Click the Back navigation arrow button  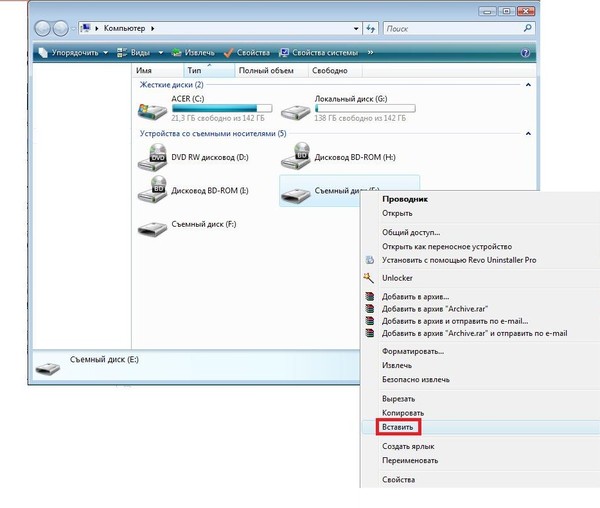pyautogui.click(x=42, y=28)
